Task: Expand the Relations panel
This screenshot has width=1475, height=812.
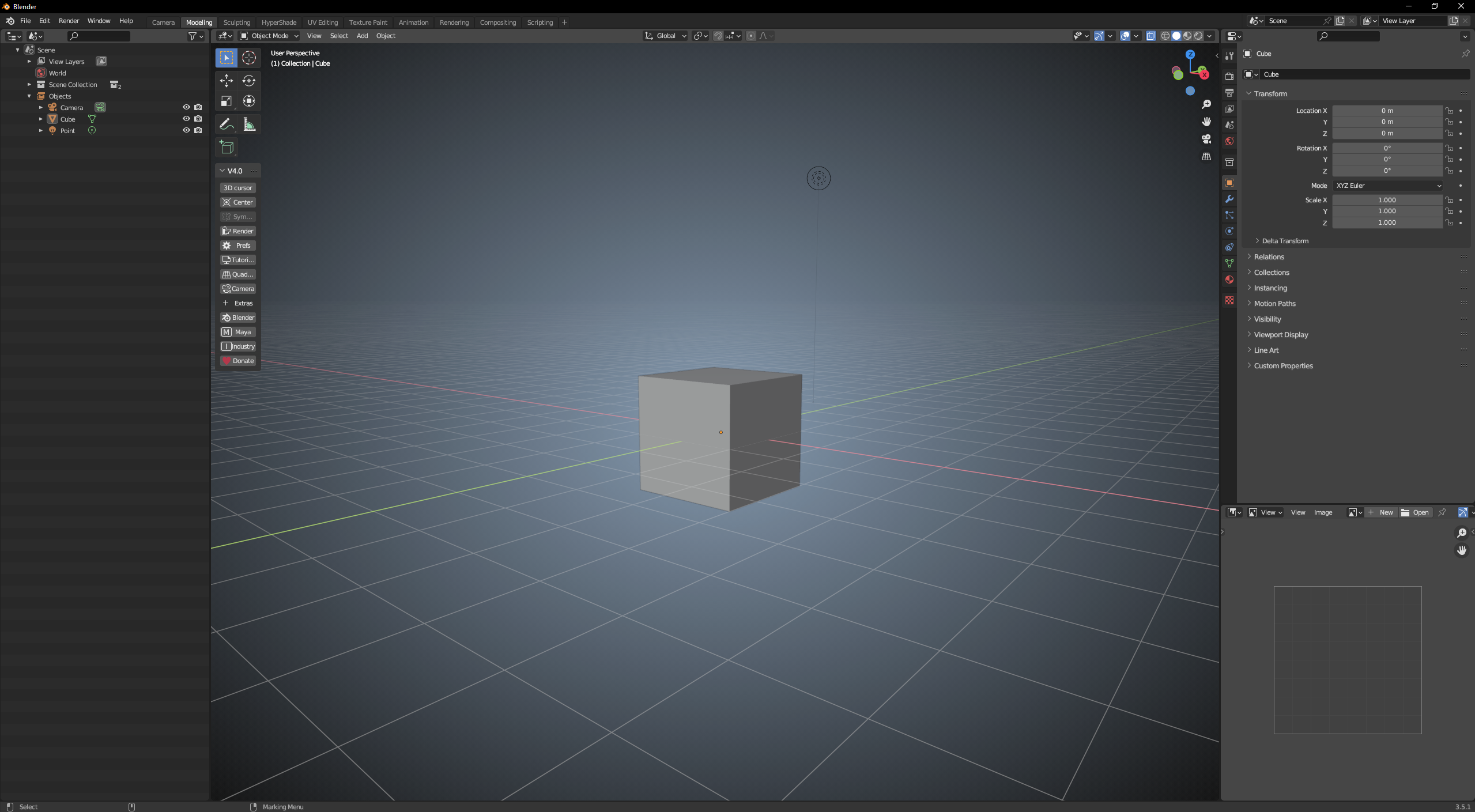Action: 1269,257
